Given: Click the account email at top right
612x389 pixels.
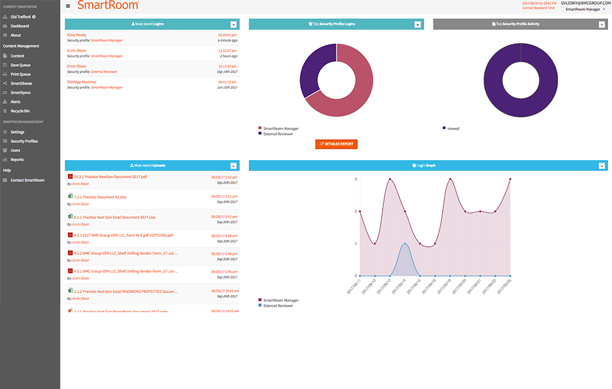Looking at the screenshot, I should coord(585,3).
